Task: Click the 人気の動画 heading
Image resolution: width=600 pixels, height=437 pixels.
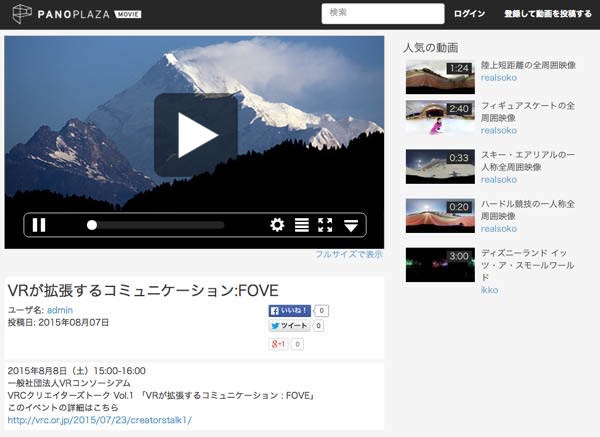Action: [430, 47]
